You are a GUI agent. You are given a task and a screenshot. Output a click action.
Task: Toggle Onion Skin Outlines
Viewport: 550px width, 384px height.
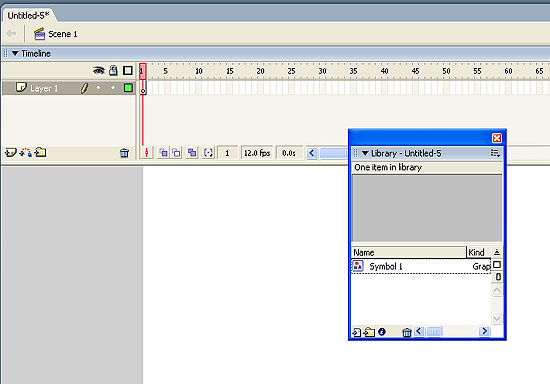[x=176, y=153]
